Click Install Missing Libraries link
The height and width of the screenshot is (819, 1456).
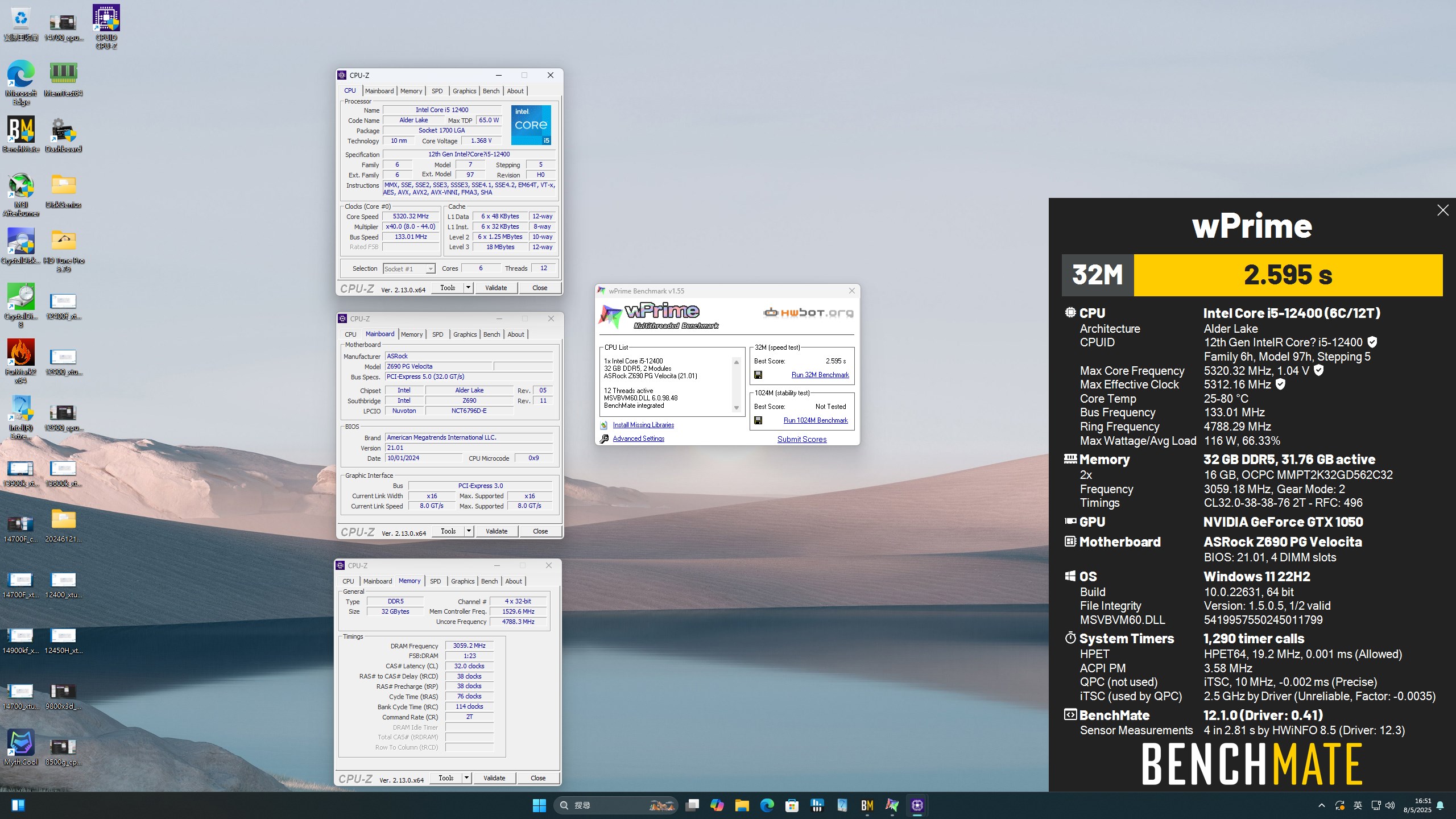[643, 425]
